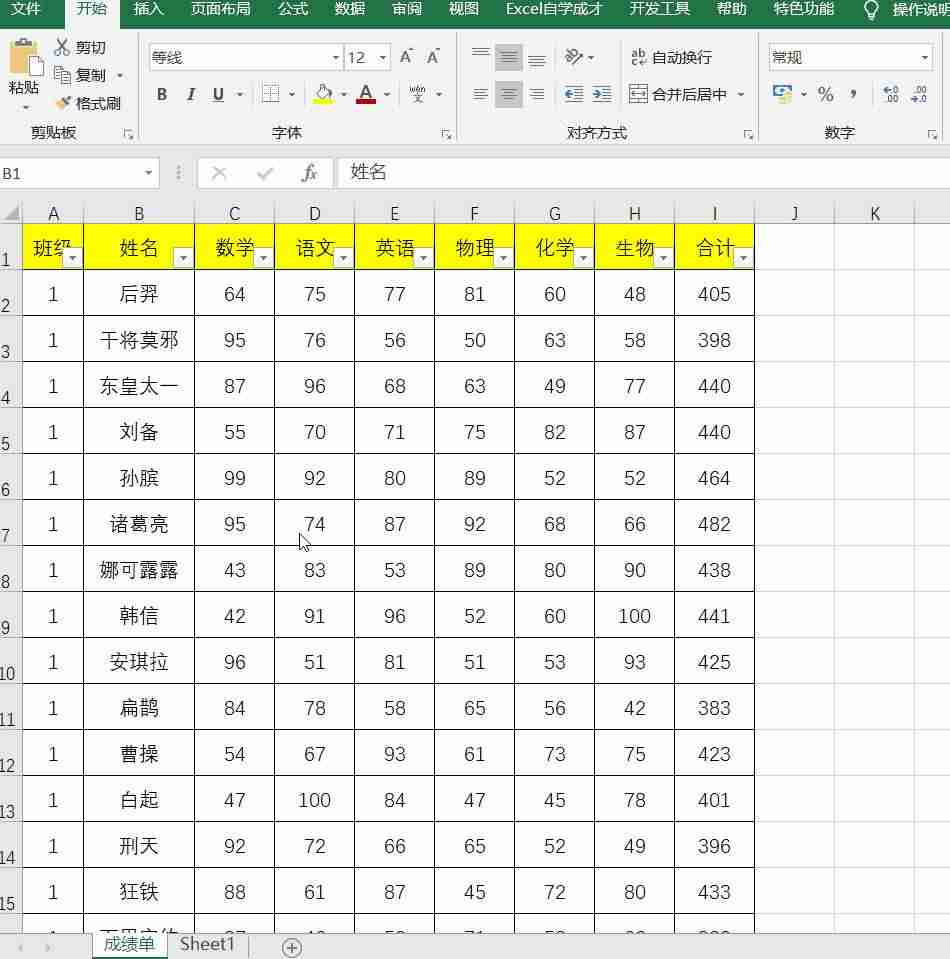Open font size dropdown
The image size is (950, 959).
point(382,57)
